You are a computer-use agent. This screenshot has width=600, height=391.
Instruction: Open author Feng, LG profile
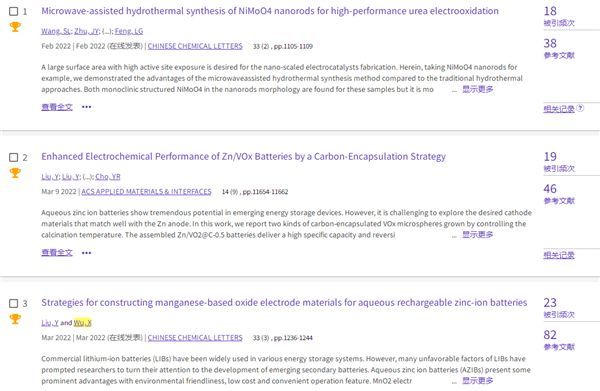tap(129, 31)
